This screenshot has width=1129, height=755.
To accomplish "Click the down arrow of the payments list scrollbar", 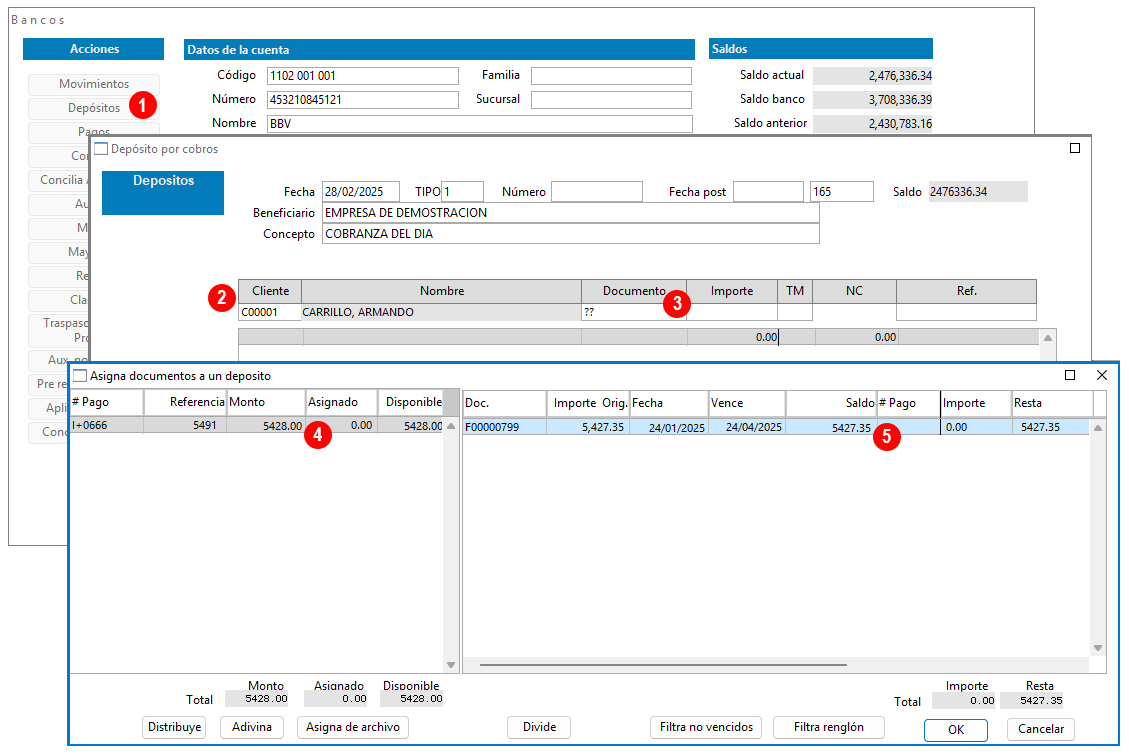I will pyautogui.click(x=451, y=665).
